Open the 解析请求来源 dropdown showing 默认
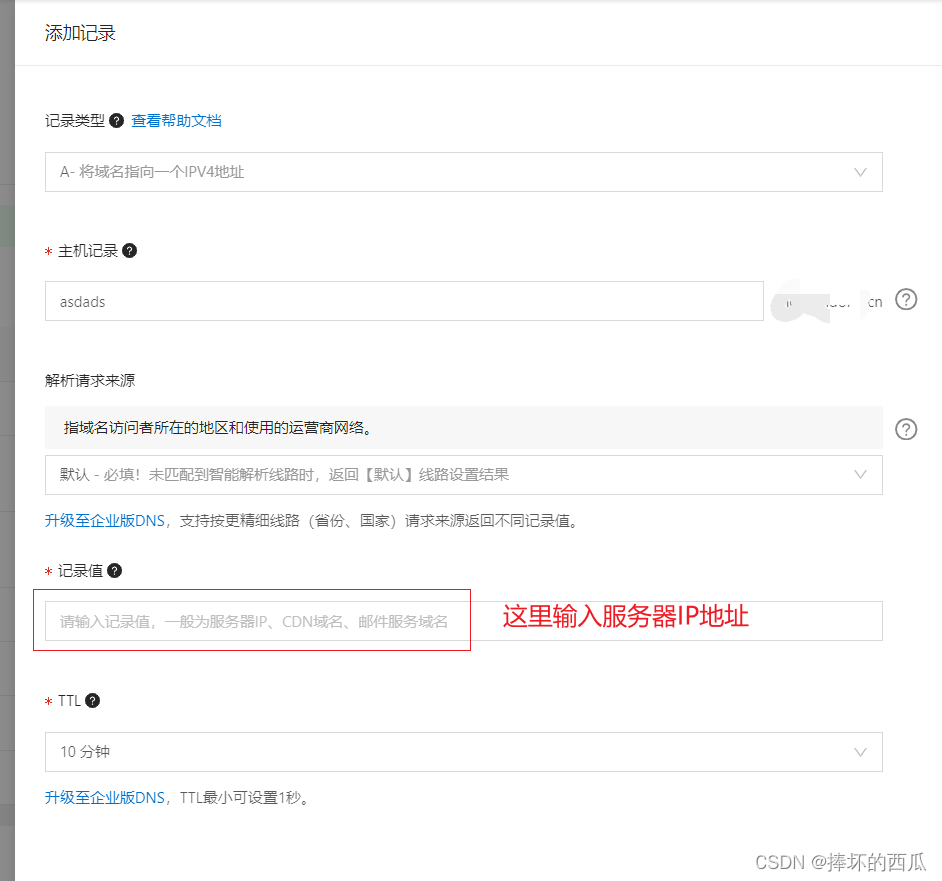This screenshot has width=942, height=881. pos(463,475)
